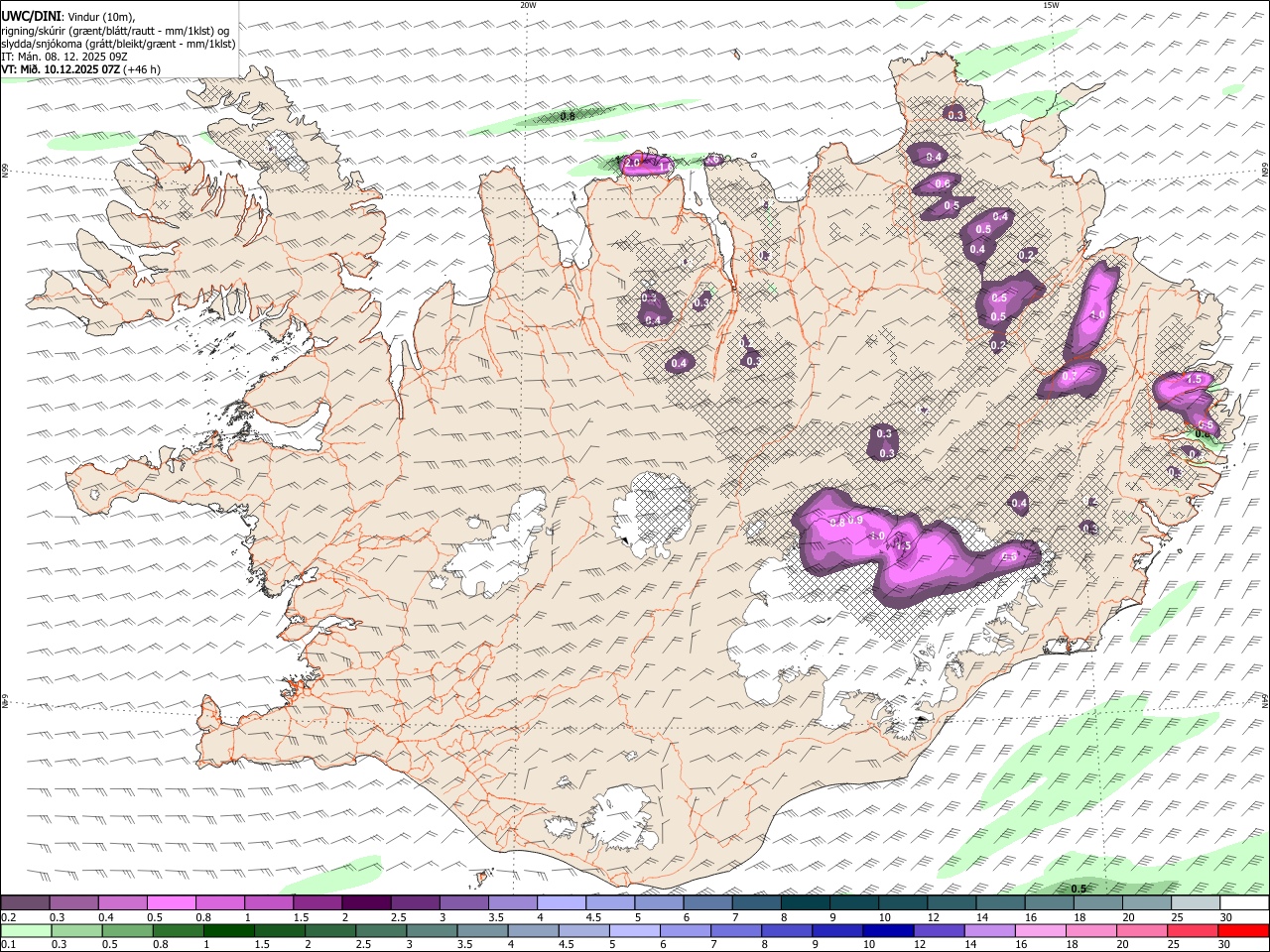This screenshot has height=952, width=1270.
Task: Click the 1.5 value on the eastern fjords blob
Action: pyautogui.click(x=1195, y=380)
